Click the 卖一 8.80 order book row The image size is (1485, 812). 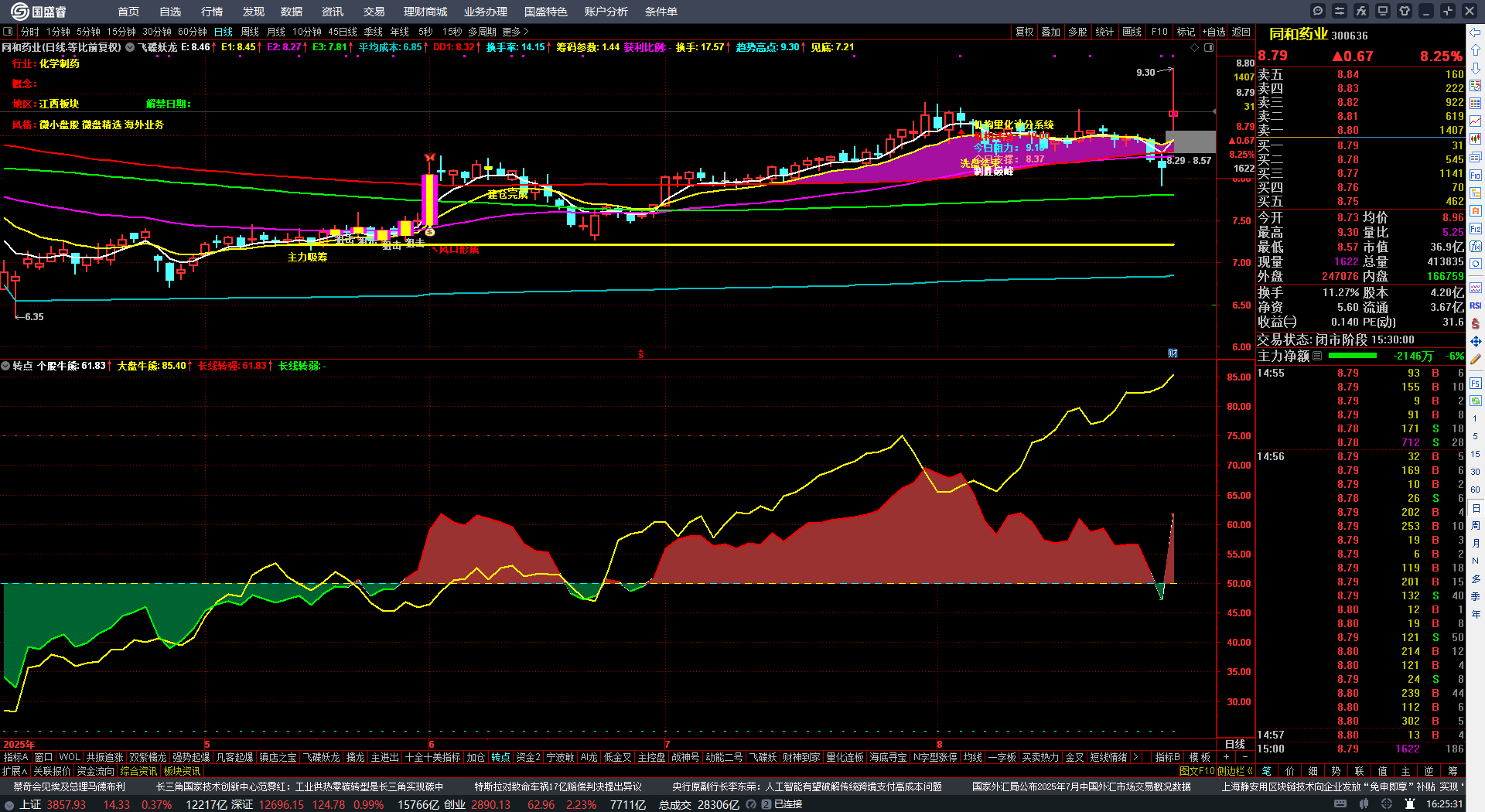(x=1360, y=130)
